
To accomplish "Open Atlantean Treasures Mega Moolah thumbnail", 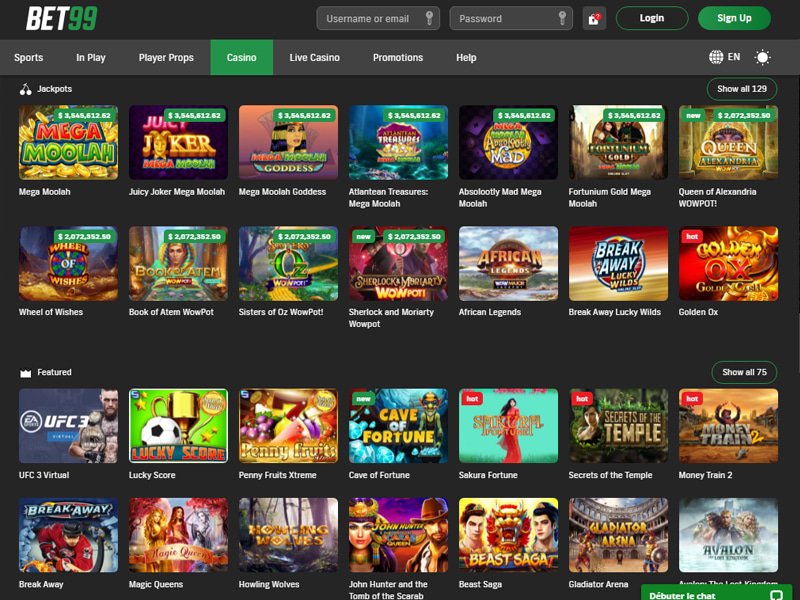I will 398,142.
